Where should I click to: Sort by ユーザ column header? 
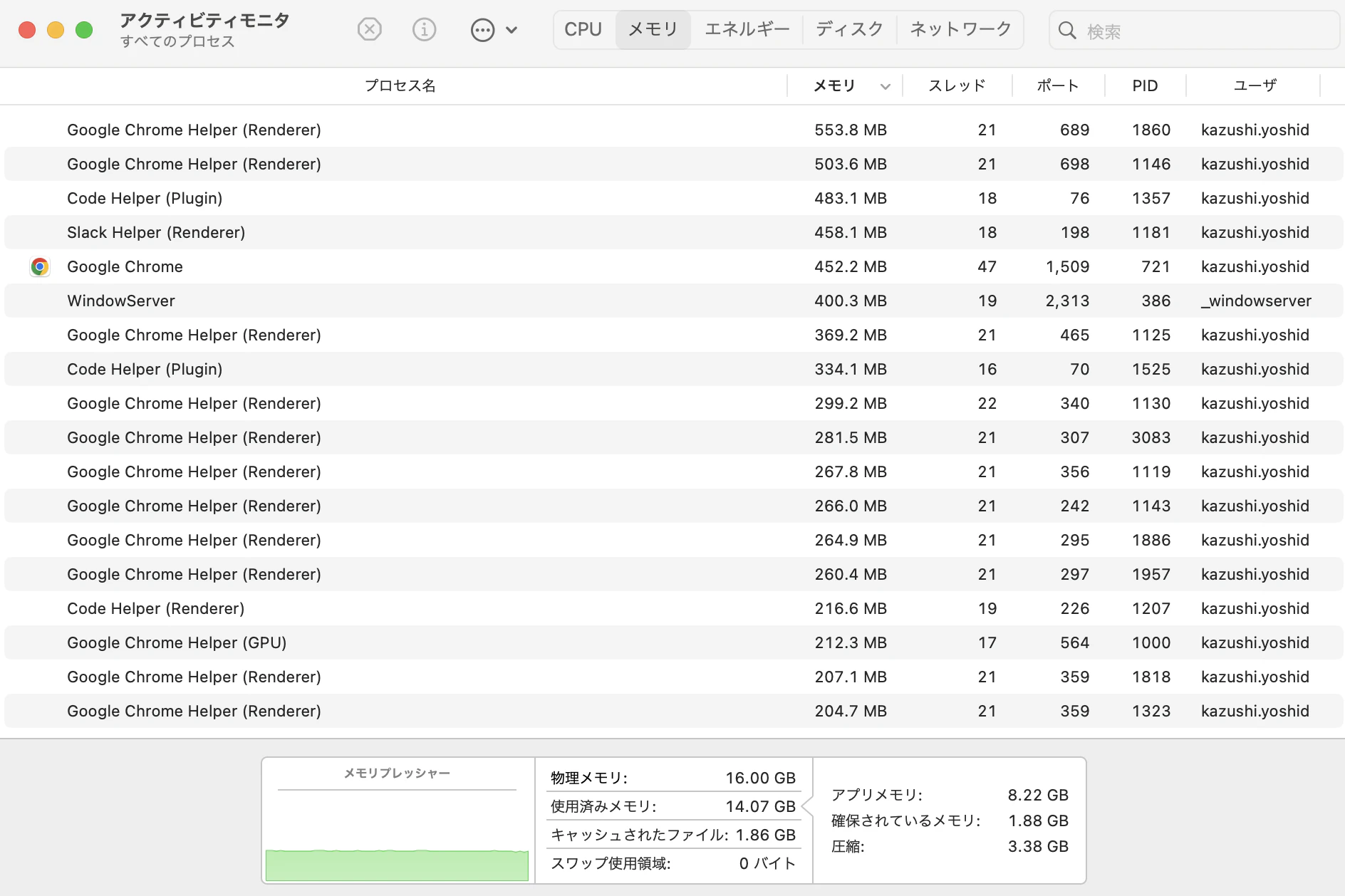[x=1255, y=85]
